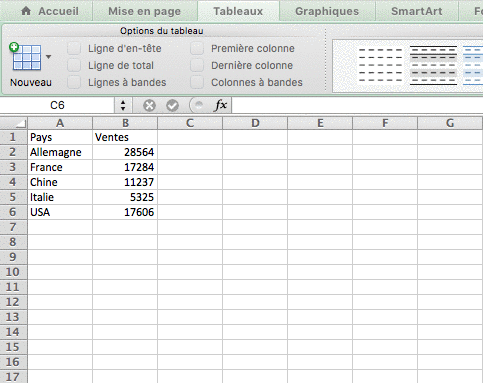Select the Italie cell
Screen dimensions: 483x383
tap(60, 197)
